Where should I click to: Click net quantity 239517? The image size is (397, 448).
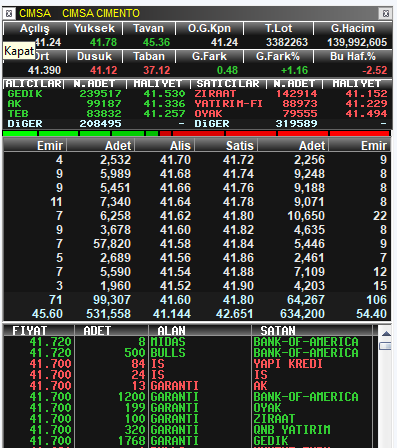pos(100,94)
